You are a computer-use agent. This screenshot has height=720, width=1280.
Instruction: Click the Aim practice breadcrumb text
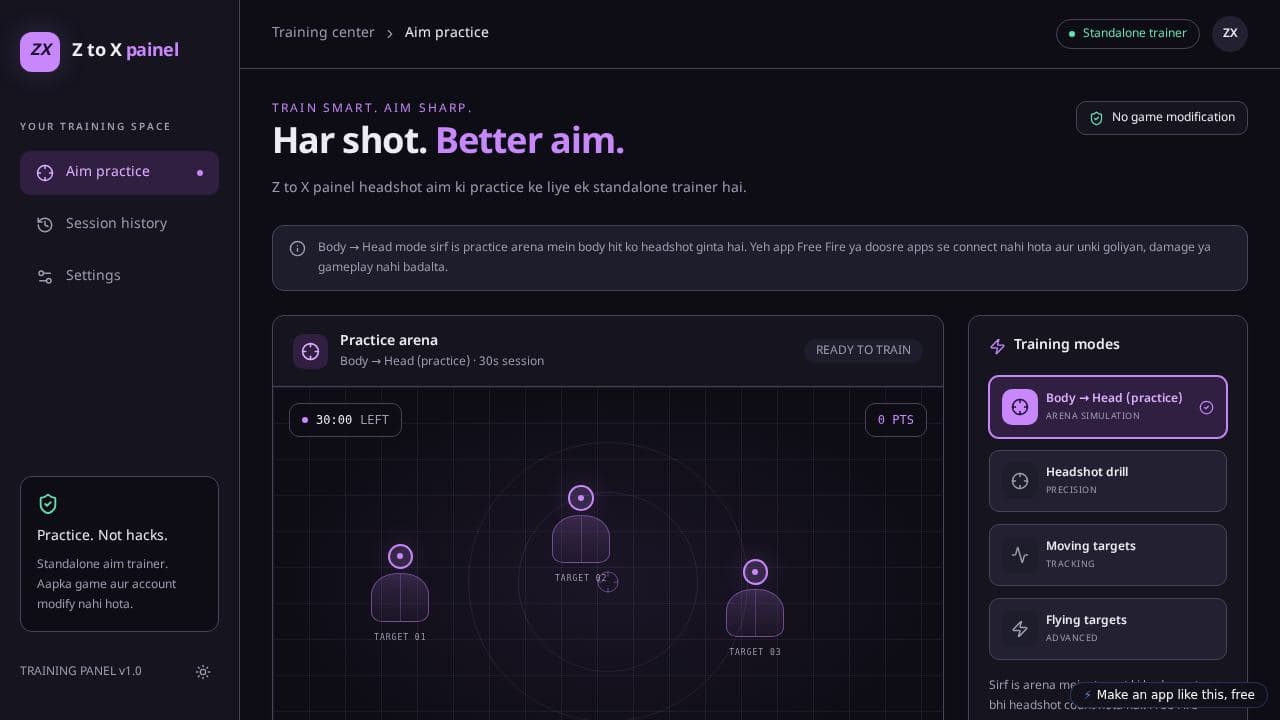(447, 33)
